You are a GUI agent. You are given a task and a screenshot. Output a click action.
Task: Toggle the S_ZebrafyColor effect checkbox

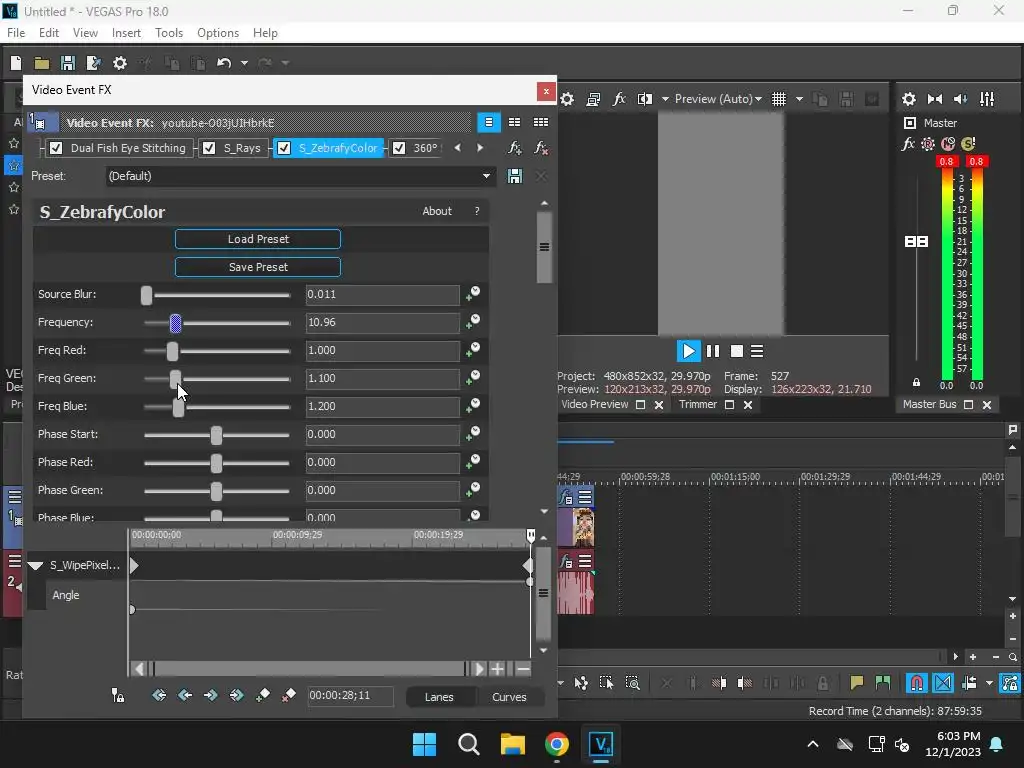click(284, 148)
